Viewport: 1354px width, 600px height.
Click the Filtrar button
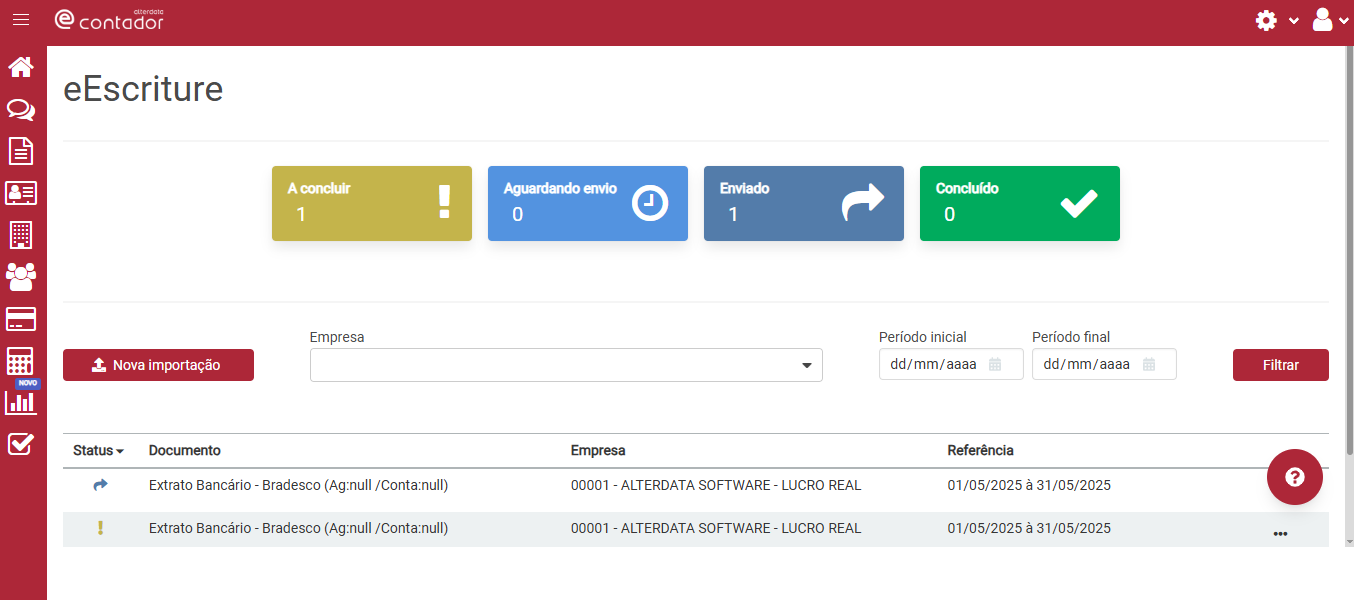(1281, 365)
